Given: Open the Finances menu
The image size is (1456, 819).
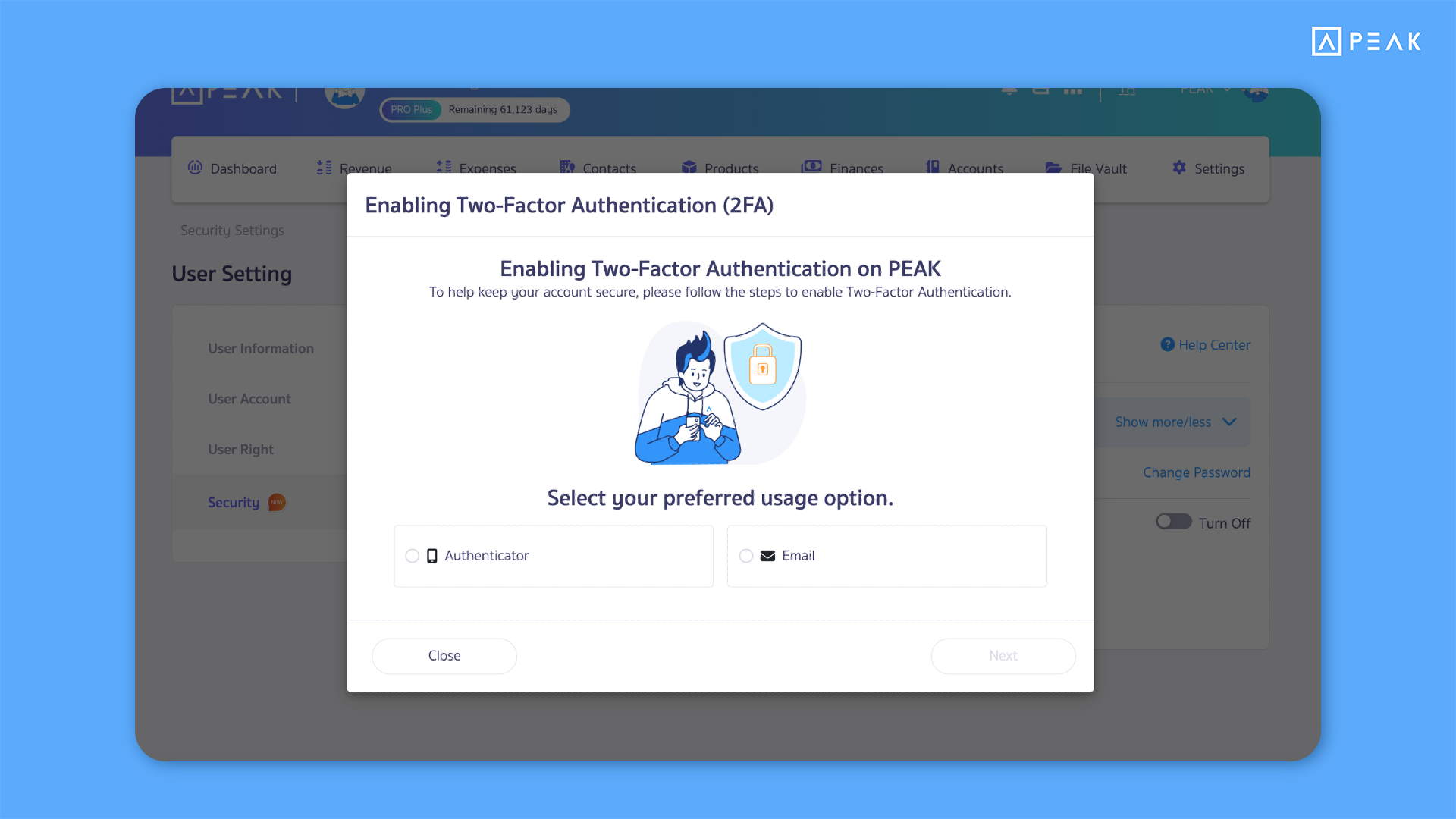Looking at the screenshot, I should pos(842,168).
